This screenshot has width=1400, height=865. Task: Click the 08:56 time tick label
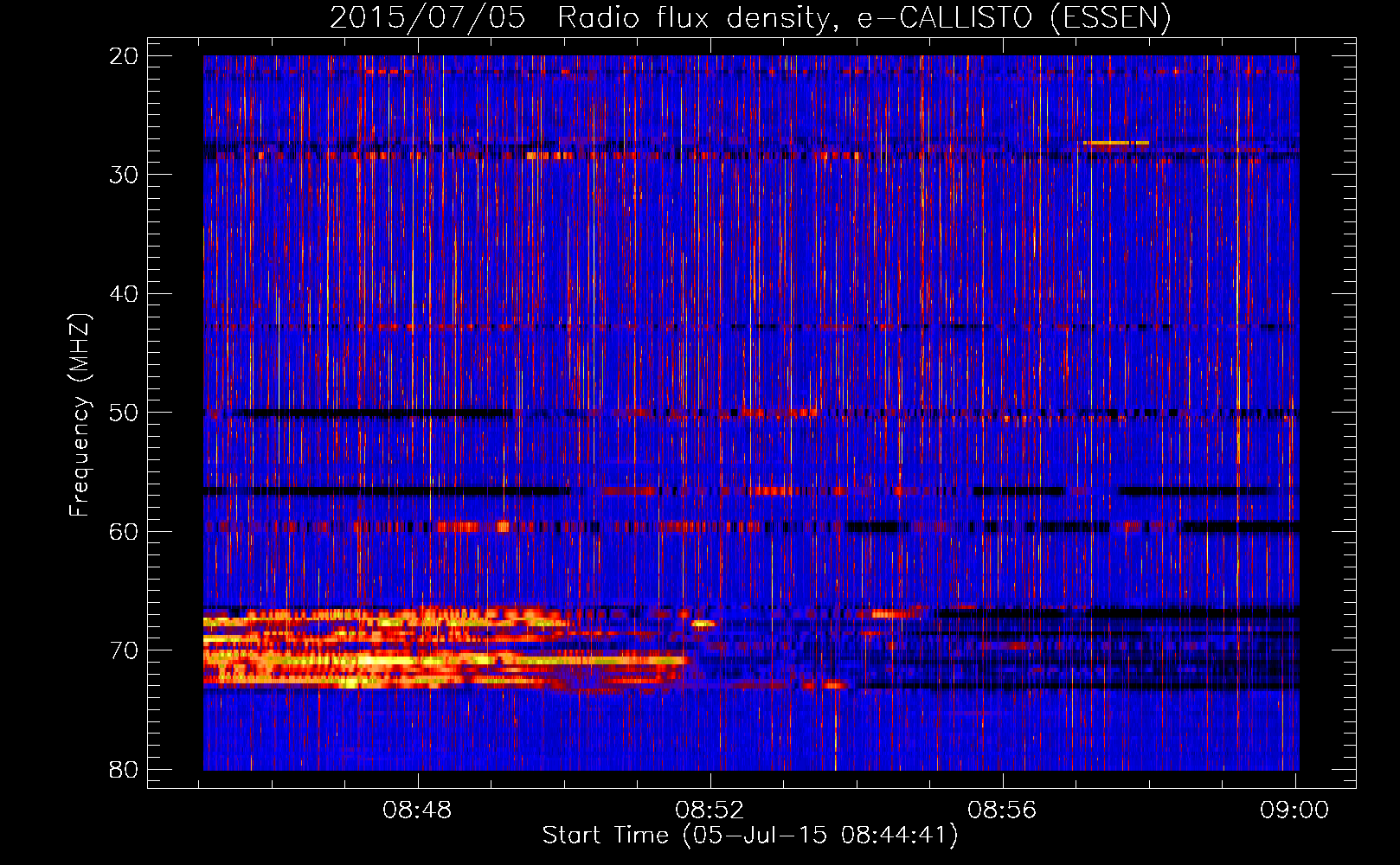coord(1002,810)
